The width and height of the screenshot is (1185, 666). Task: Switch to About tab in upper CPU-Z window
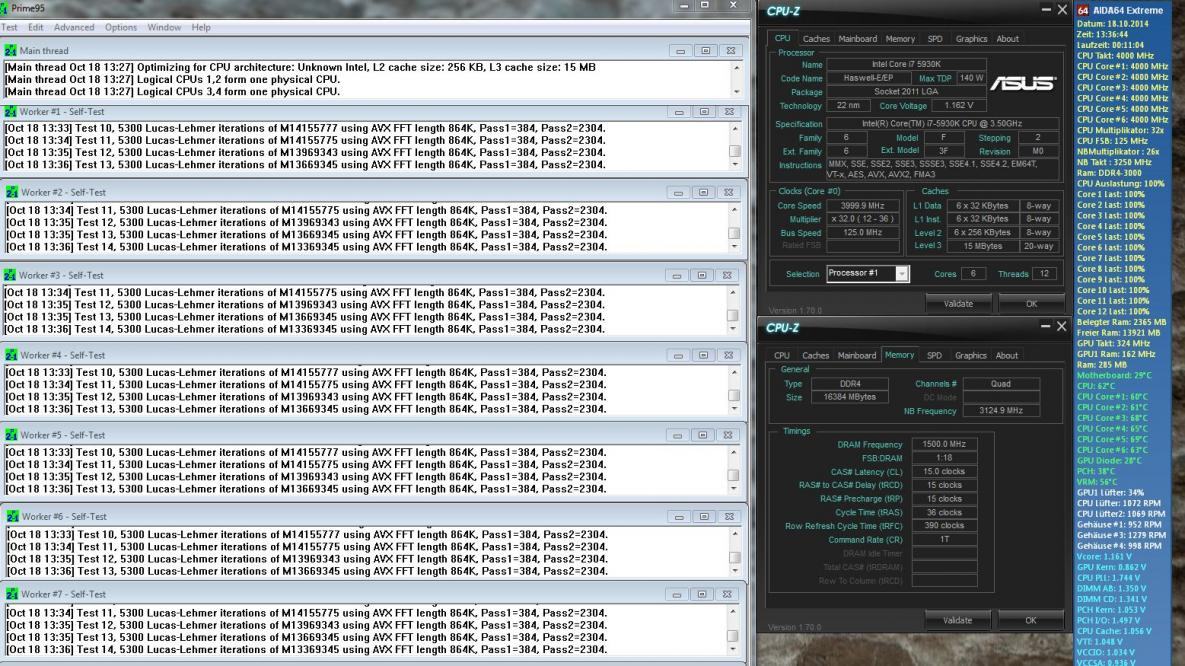[1007, 39]
